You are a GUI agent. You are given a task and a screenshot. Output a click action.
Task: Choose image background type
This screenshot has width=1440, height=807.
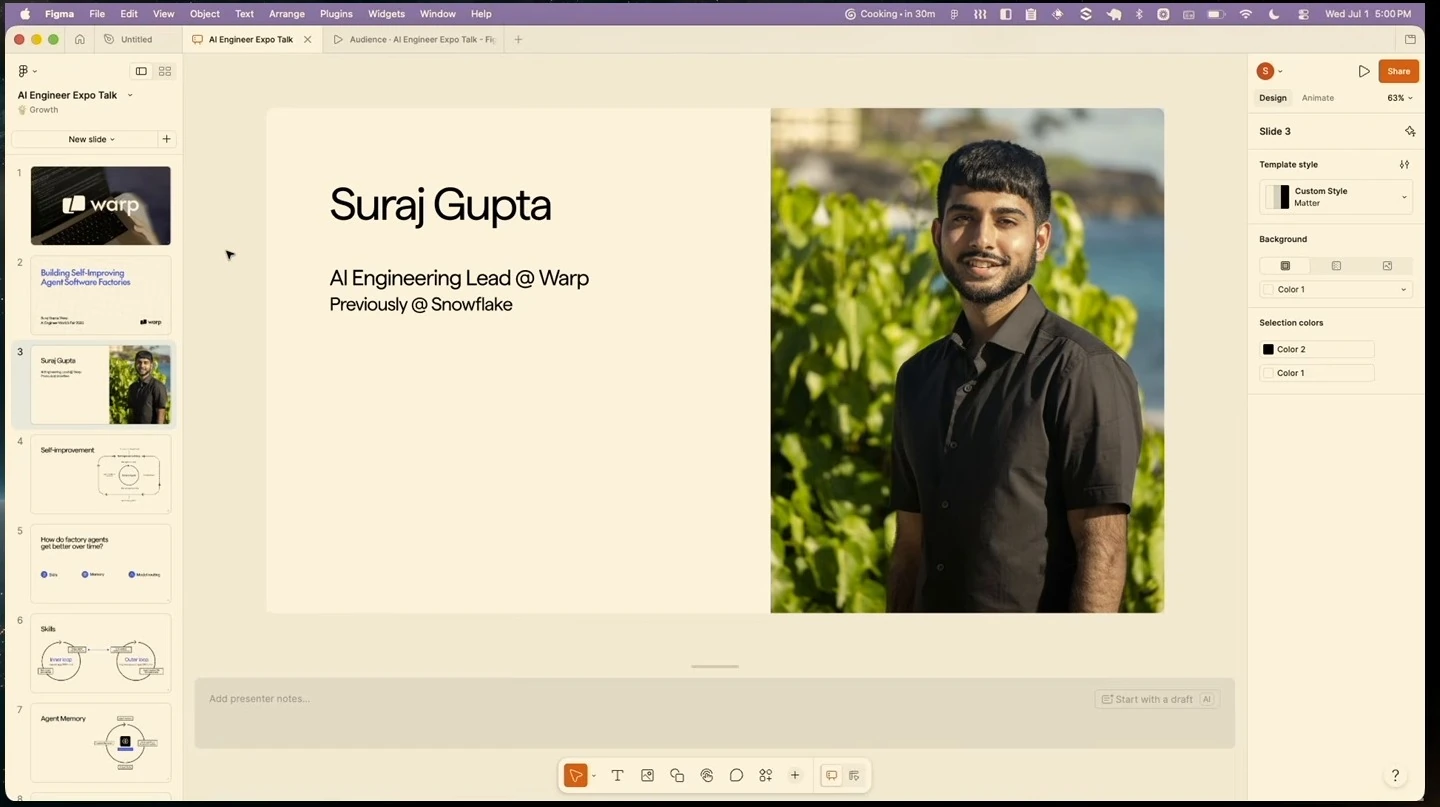[1387, 266]
